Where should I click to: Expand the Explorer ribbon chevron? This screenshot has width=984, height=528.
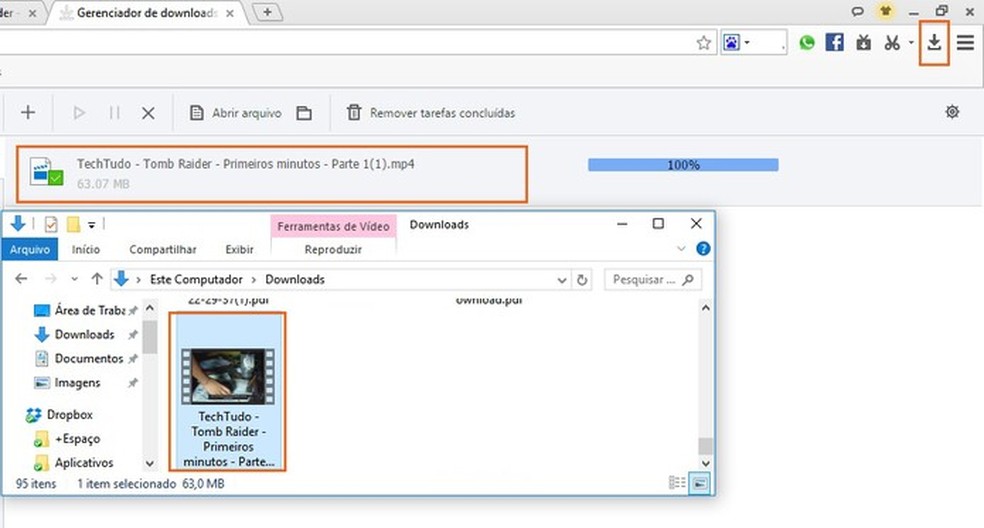click(x=681, y=249)
